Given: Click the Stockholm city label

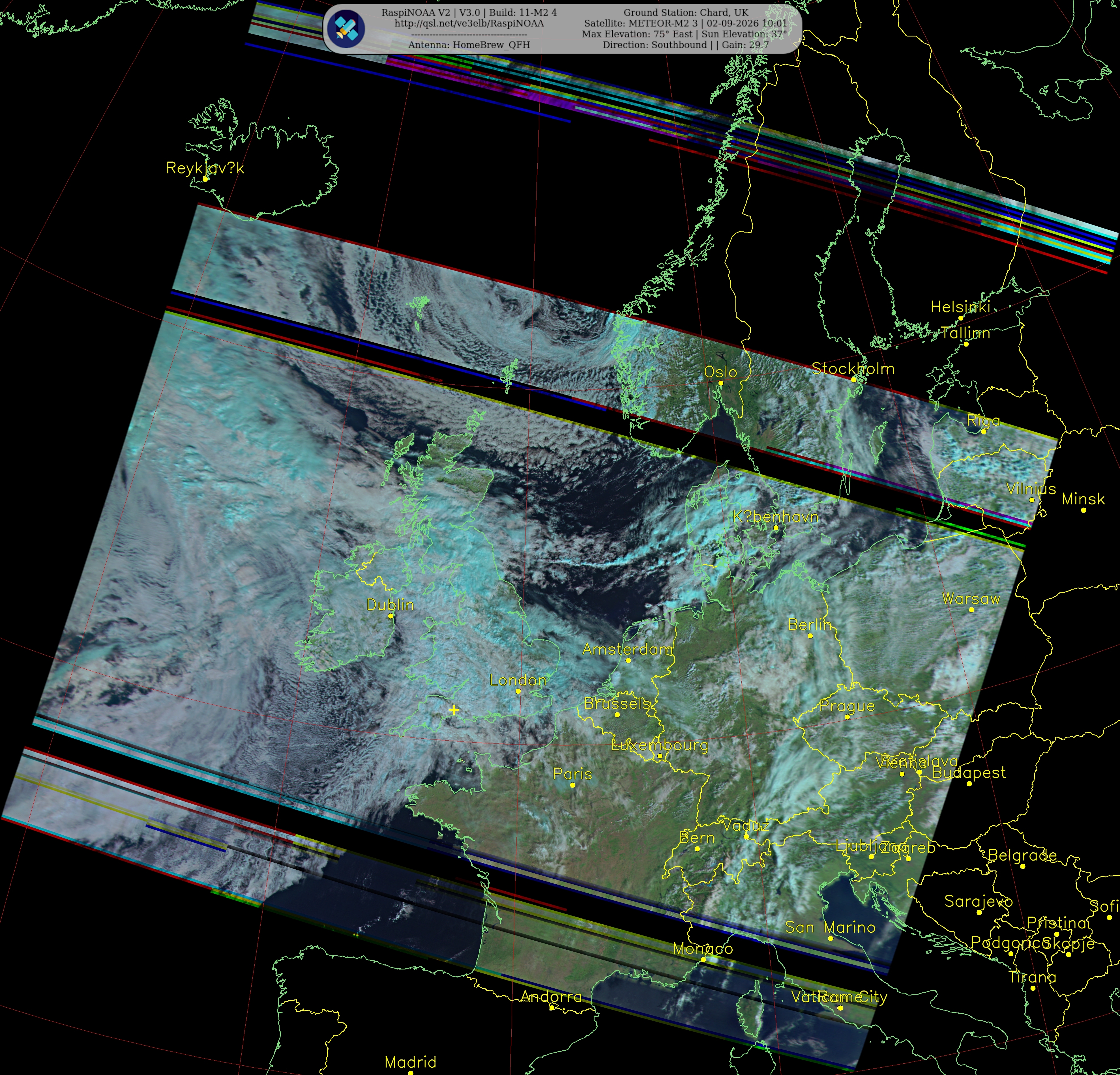Looking at the screenshot, I should coord(853,368).
